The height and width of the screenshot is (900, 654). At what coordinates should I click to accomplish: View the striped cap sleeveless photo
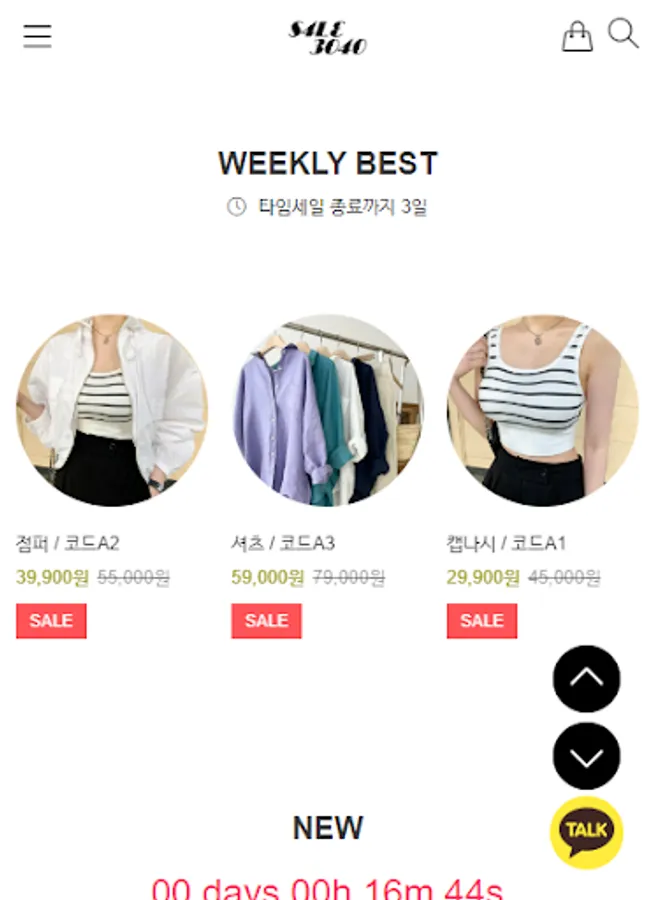pyautogui.click(x=543, y=410)
